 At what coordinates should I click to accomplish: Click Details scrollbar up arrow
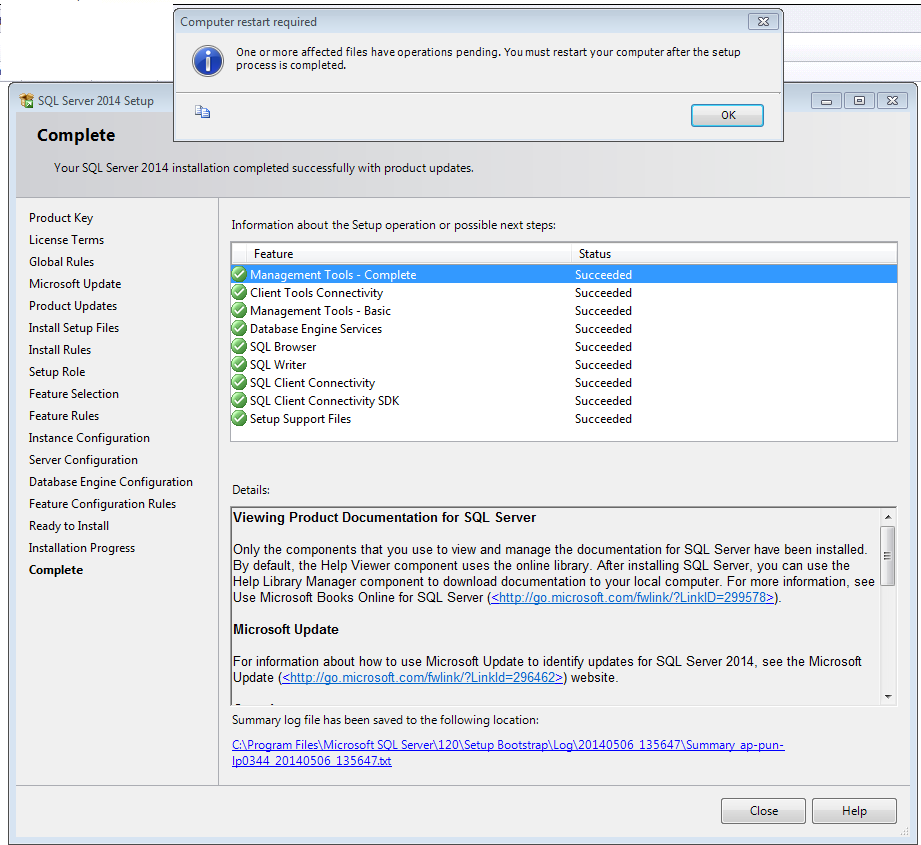(x=888, y=517)
